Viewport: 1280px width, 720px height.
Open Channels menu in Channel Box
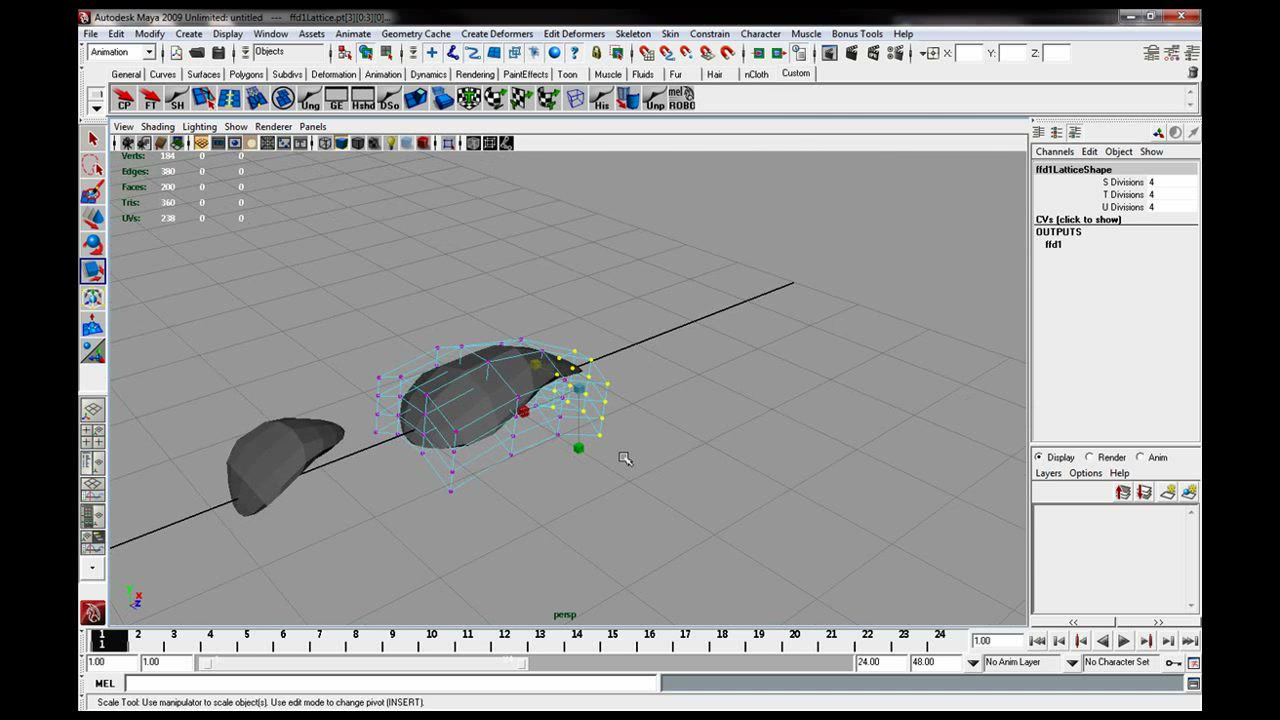1054,152
